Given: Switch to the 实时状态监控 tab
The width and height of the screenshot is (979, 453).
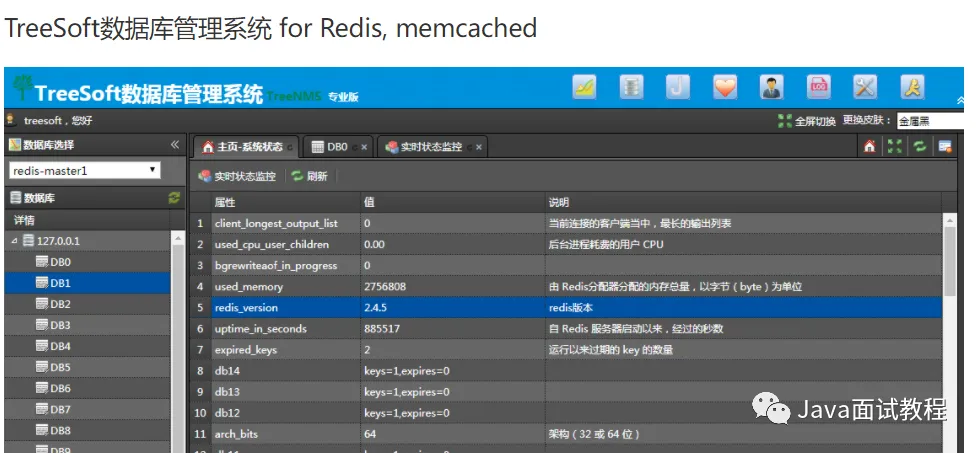Looking at the screenshot, I should click(x=432, y=147).
